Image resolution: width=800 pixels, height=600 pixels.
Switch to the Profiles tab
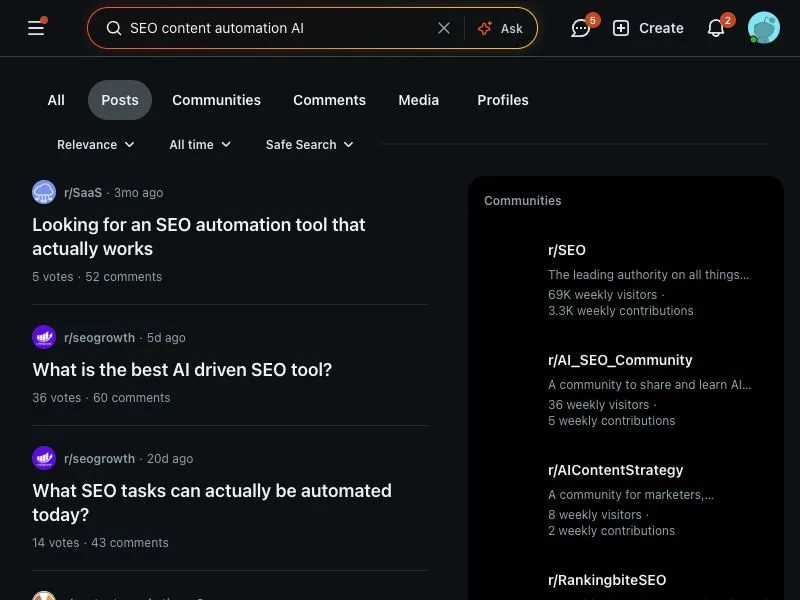pos(503,100)
